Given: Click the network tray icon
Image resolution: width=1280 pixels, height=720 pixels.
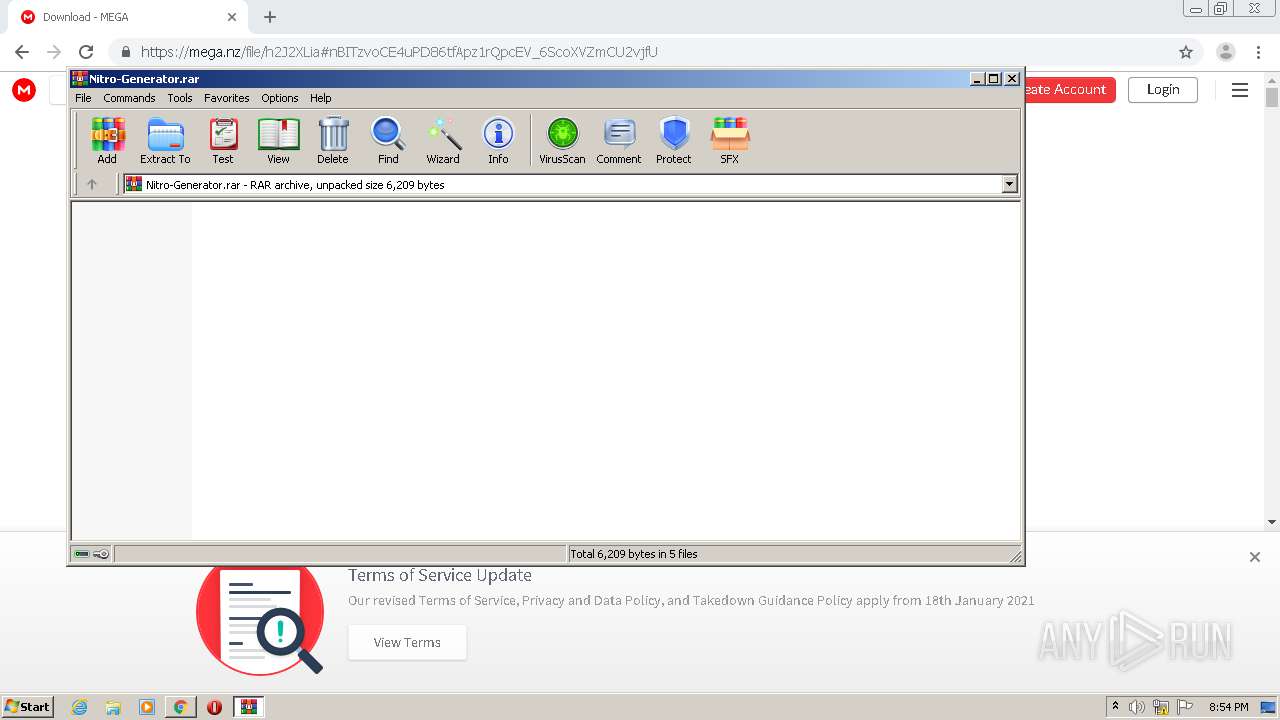Looking at the screenshot, I should point(1161,707).
